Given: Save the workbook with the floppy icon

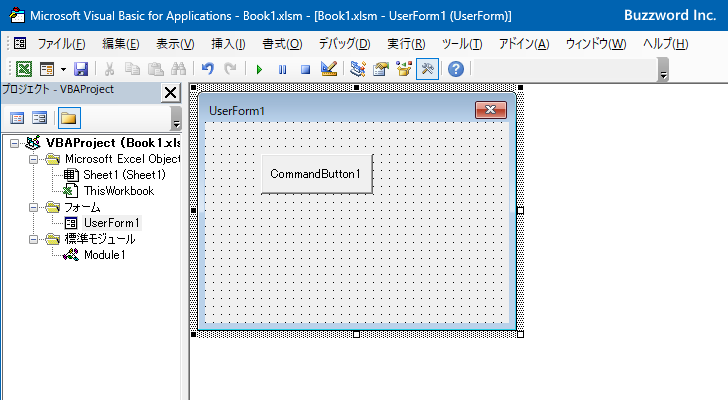Looking at the screenshot, I should (x=81, y=69).
